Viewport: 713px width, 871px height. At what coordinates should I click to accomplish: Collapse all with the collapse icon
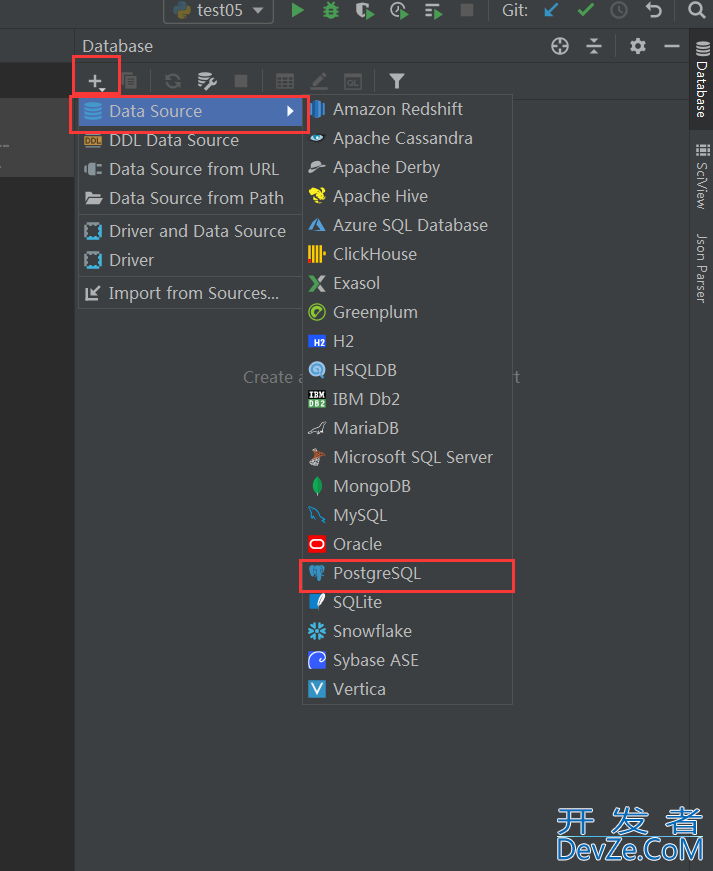[x=594, y=46]
